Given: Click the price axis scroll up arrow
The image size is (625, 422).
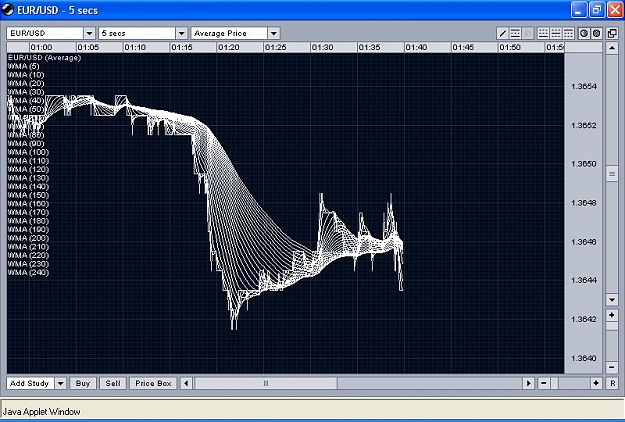Looking at the screenshot, I should (x=612, y=48).
